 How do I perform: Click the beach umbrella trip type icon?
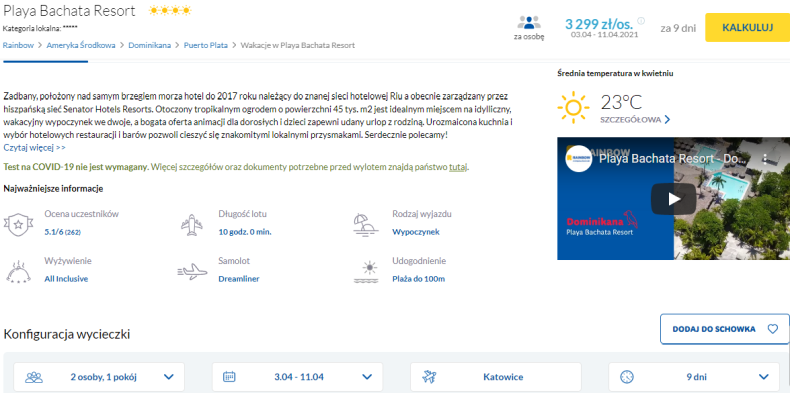[x=365, y=225]
